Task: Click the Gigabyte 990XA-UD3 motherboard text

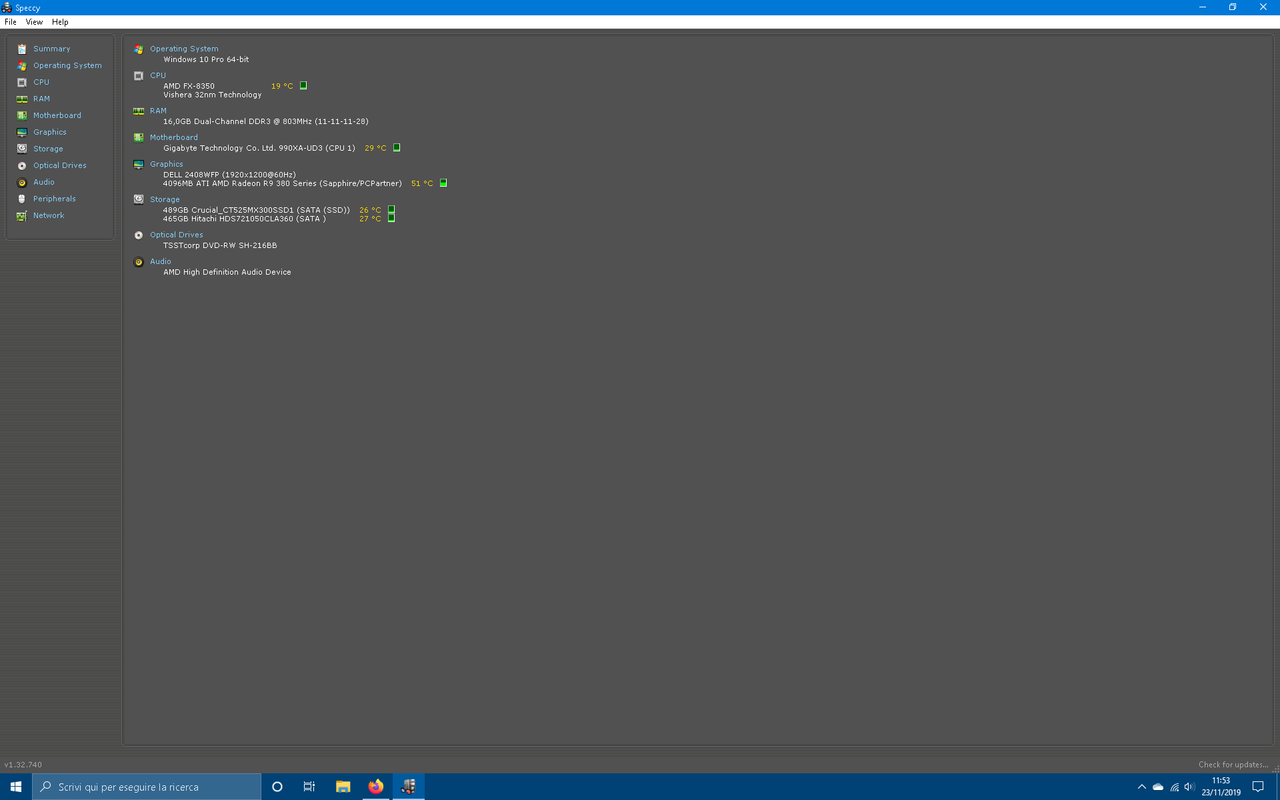Action: (x=259, y=148)
